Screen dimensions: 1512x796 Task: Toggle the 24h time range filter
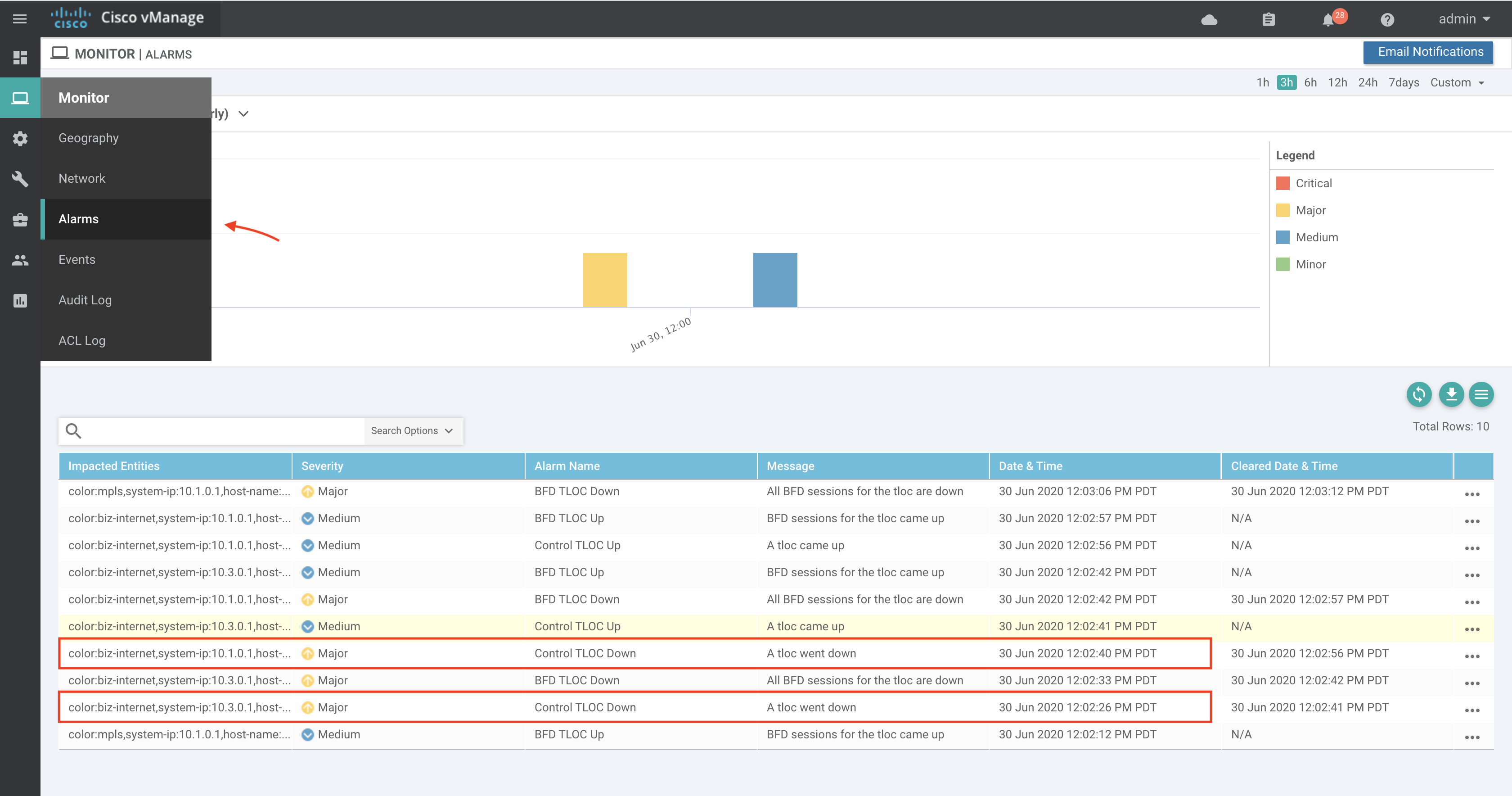click(x=1368, y=82)
